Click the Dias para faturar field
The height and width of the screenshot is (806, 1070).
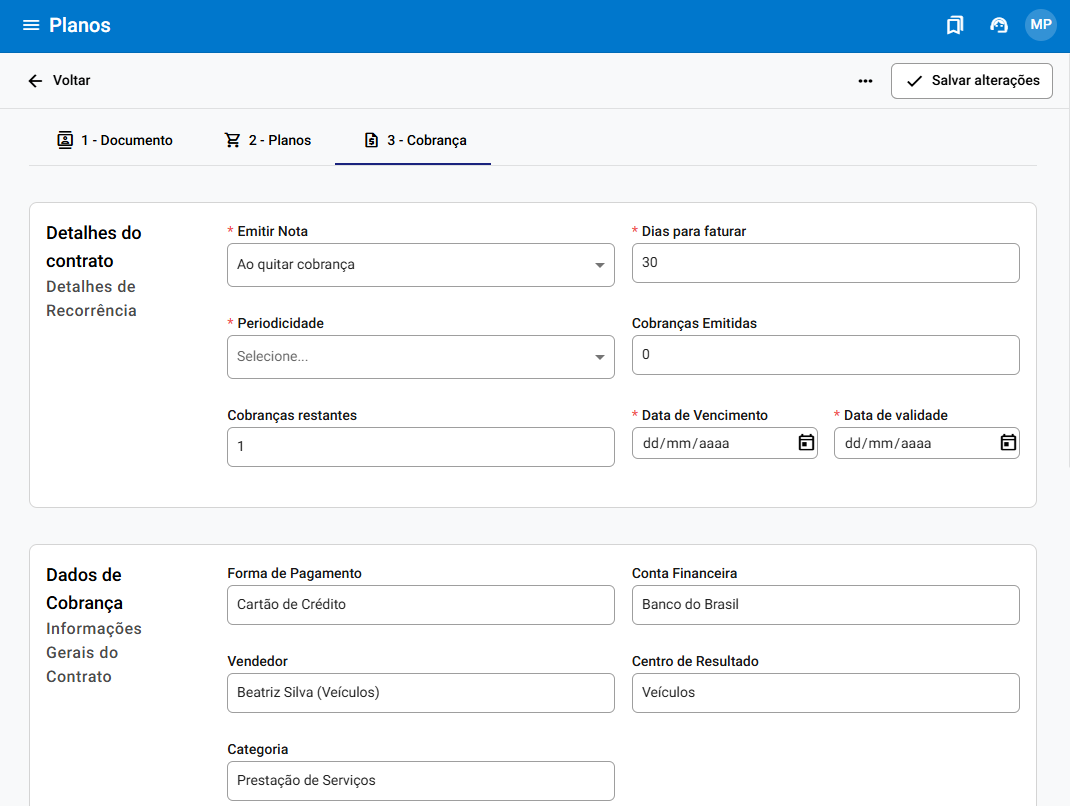coord(825,263)
